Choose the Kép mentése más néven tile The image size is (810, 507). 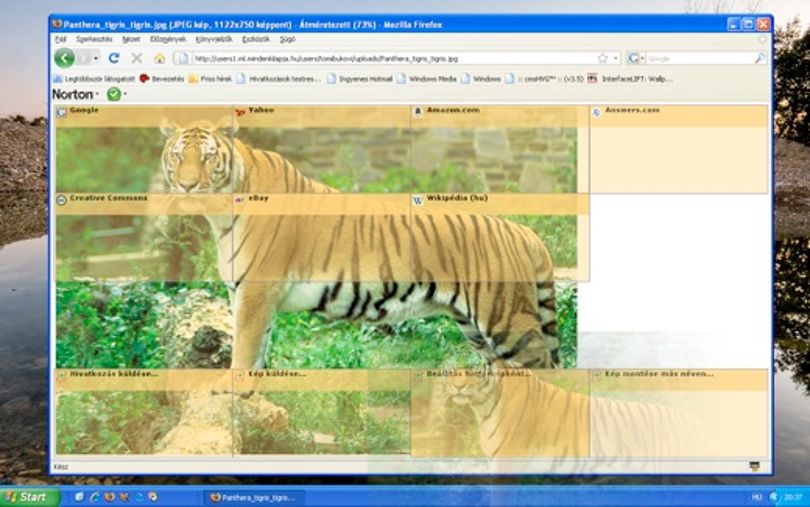[x=679, y=412]
